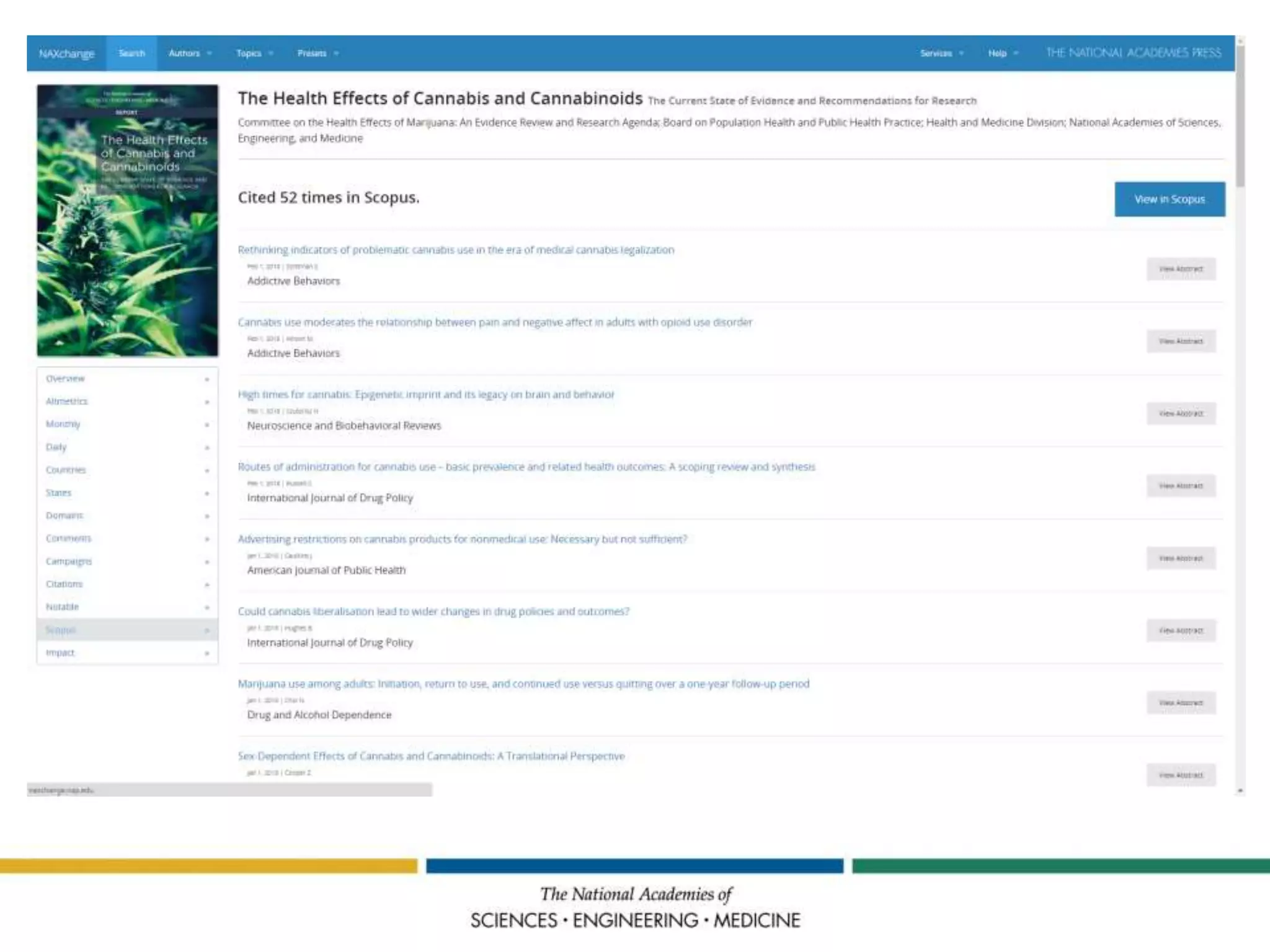Screen dimensions: 1270x952
Task: Open the Topics dropdown menu
Action: pos(254,53)
